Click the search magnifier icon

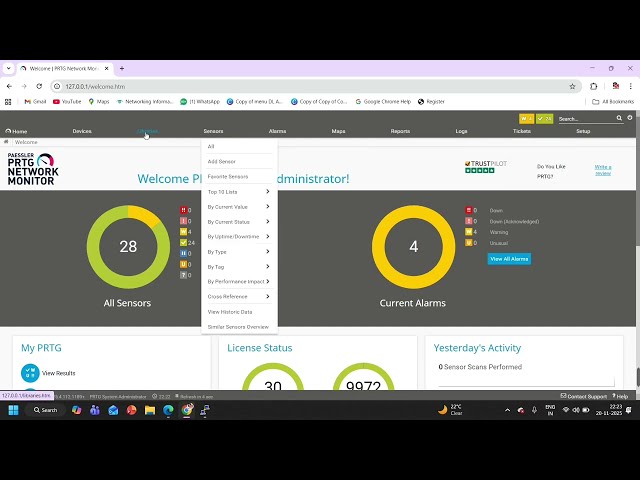click(x=619, y=118)
